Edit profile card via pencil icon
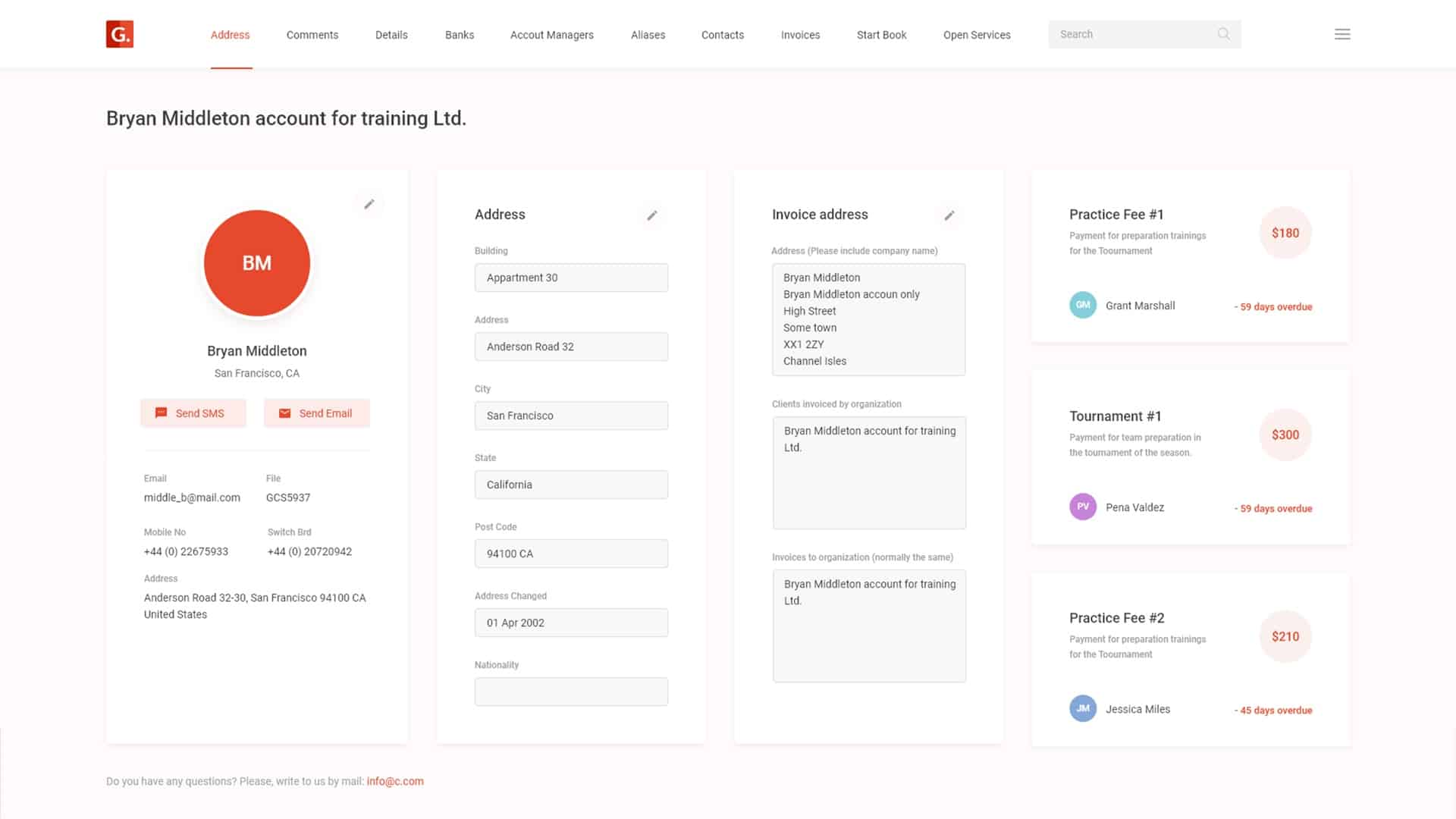The image size is (1456, 819). point(369,204)
